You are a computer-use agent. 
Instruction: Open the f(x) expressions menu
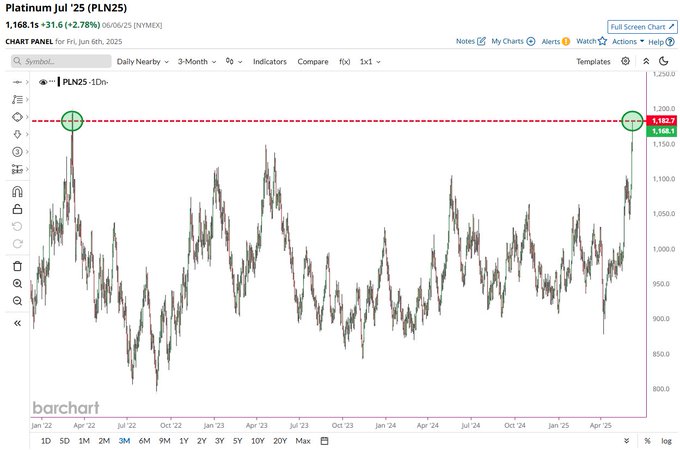pyautogui.click(x=344, y=62)
